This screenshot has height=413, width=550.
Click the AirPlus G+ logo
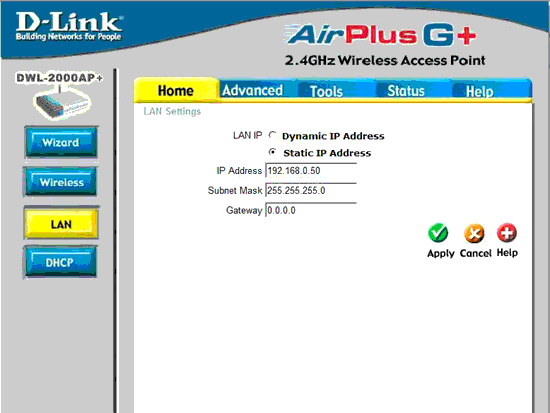click(x=382, y=35)
